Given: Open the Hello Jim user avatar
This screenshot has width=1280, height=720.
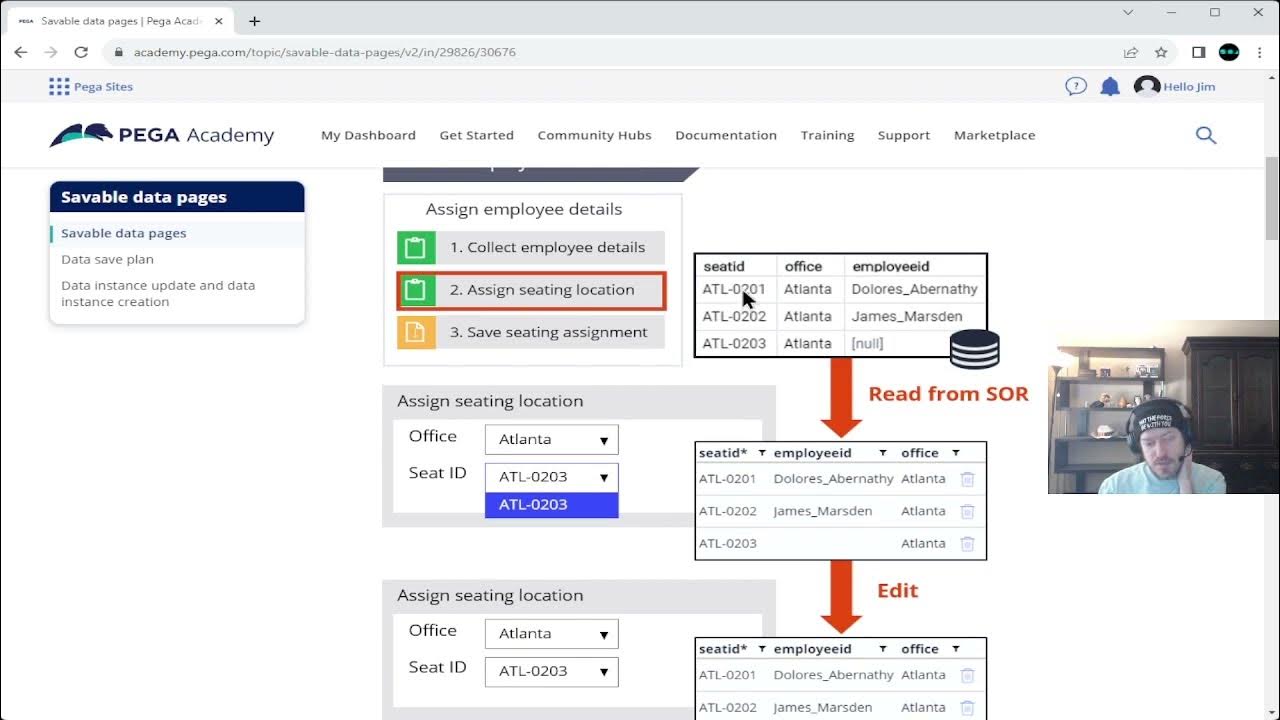Looking at the screenshot, I should click(1146, 86).
